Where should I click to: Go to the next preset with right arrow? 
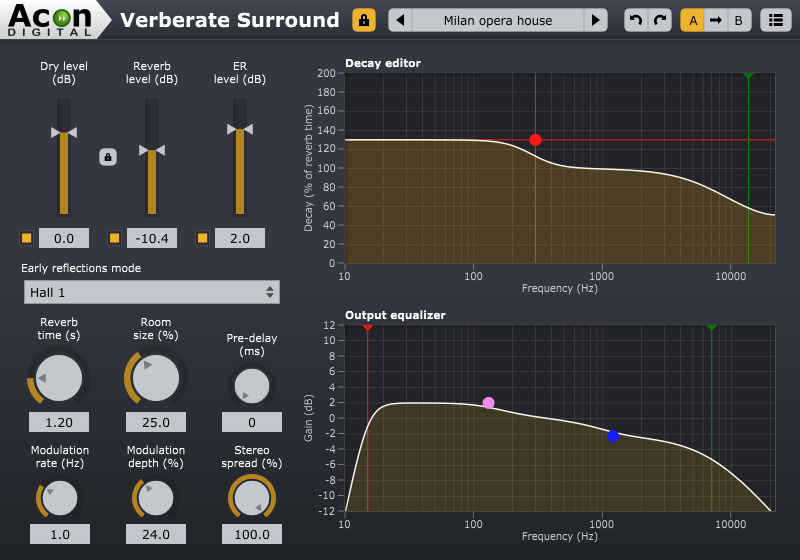(595, 20)
